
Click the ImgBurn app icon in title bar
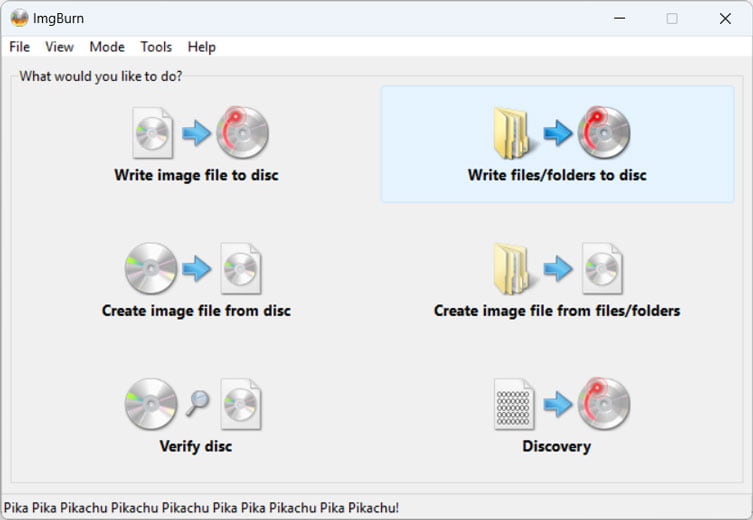pos(19,18)
